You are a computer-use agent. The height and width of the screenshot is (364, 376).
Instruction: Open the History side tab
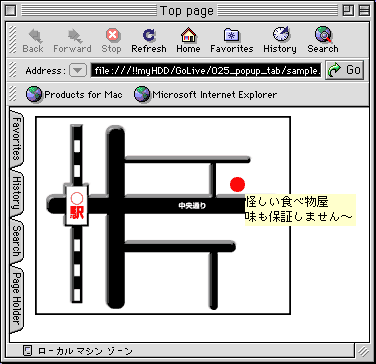pos(16,194)
